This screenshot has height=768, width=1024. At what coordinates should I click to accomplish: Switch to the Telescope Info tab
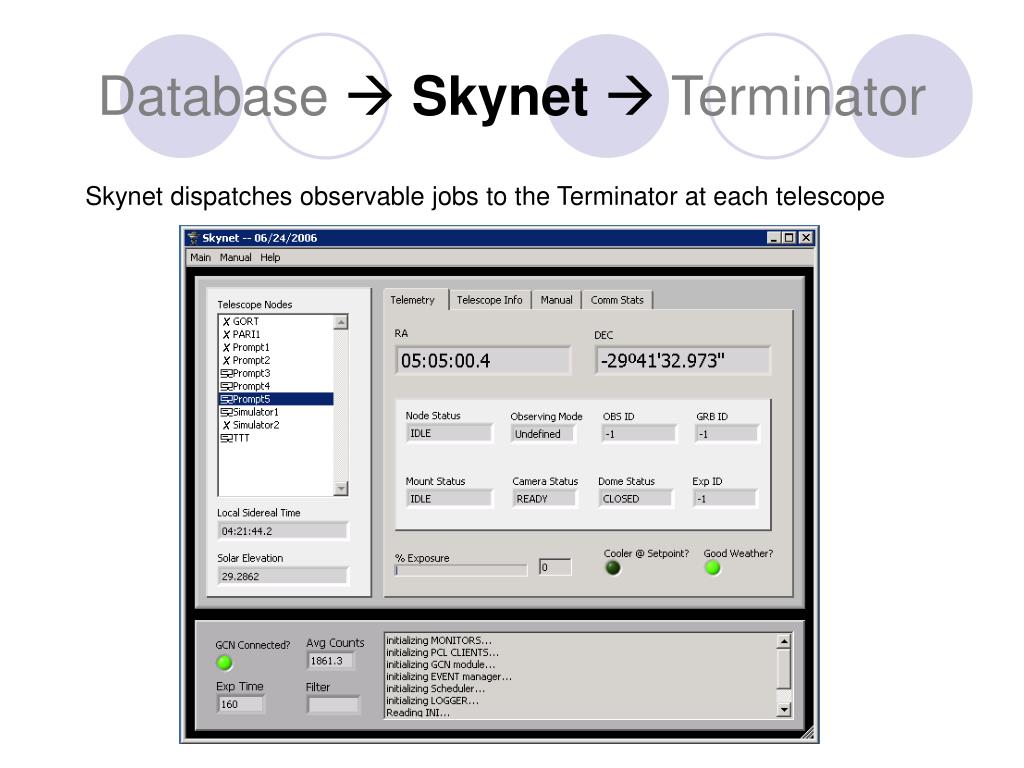[490, 300]
